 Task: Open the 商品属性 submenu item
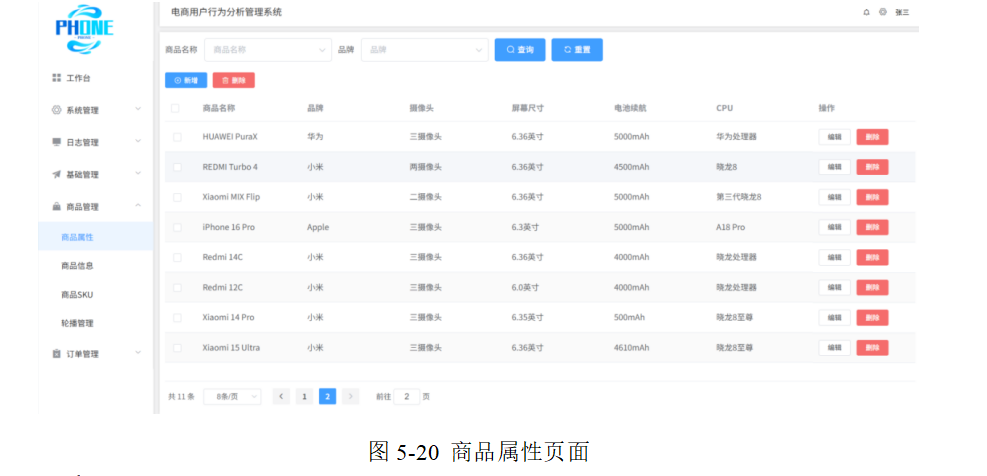96,237
